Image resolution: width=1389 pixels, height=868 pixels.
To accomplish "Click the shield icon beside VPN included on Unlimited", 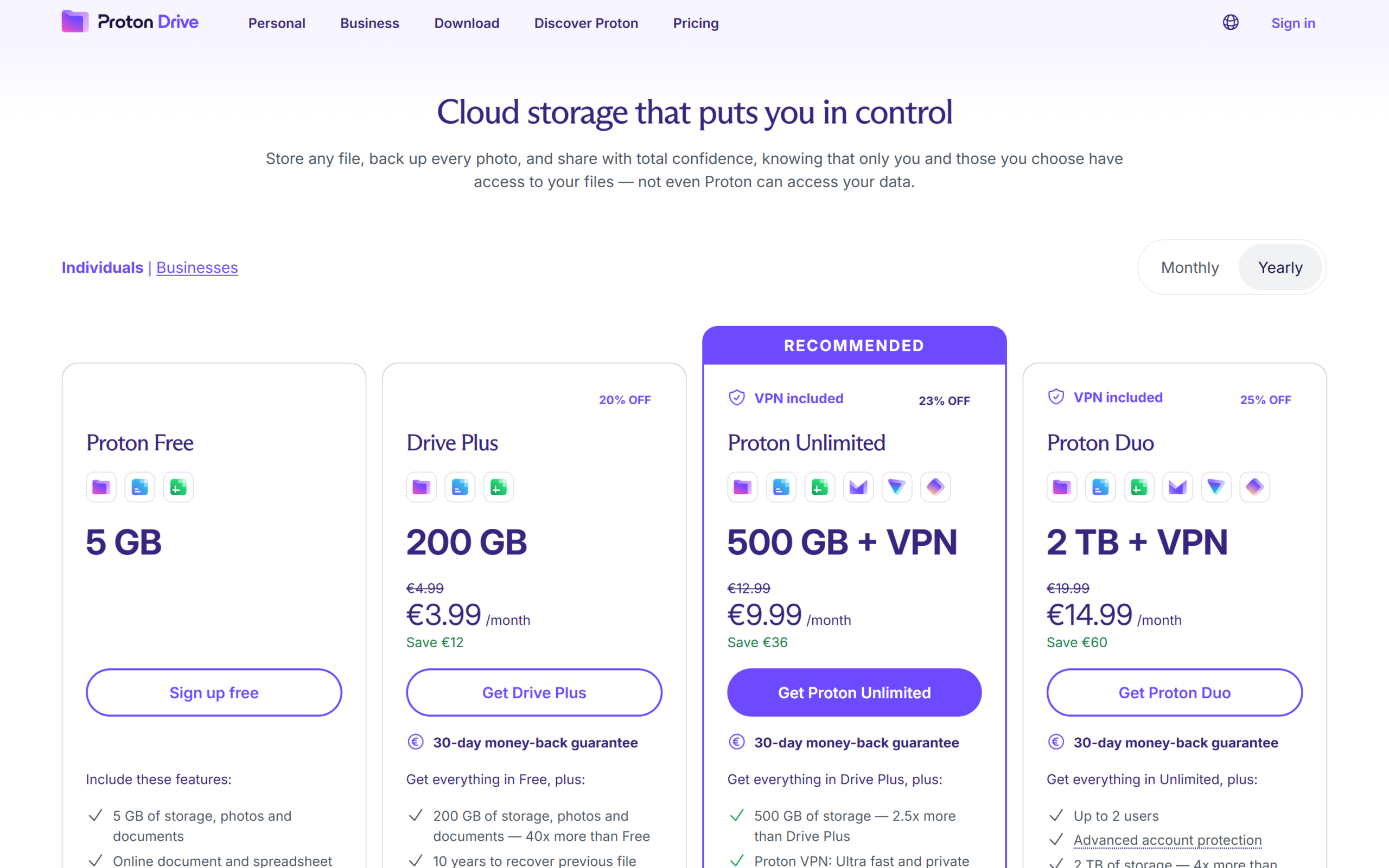I will click(x=736, y=398).
